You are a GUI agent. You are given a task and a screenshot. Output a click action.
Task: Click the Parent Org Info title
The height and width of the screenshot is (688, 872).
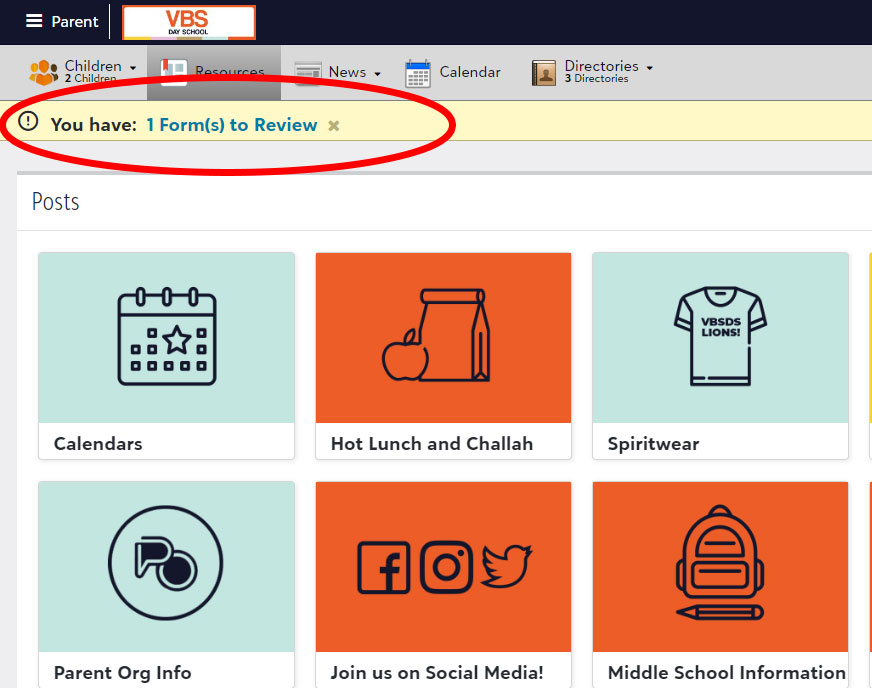click(122, 672)
